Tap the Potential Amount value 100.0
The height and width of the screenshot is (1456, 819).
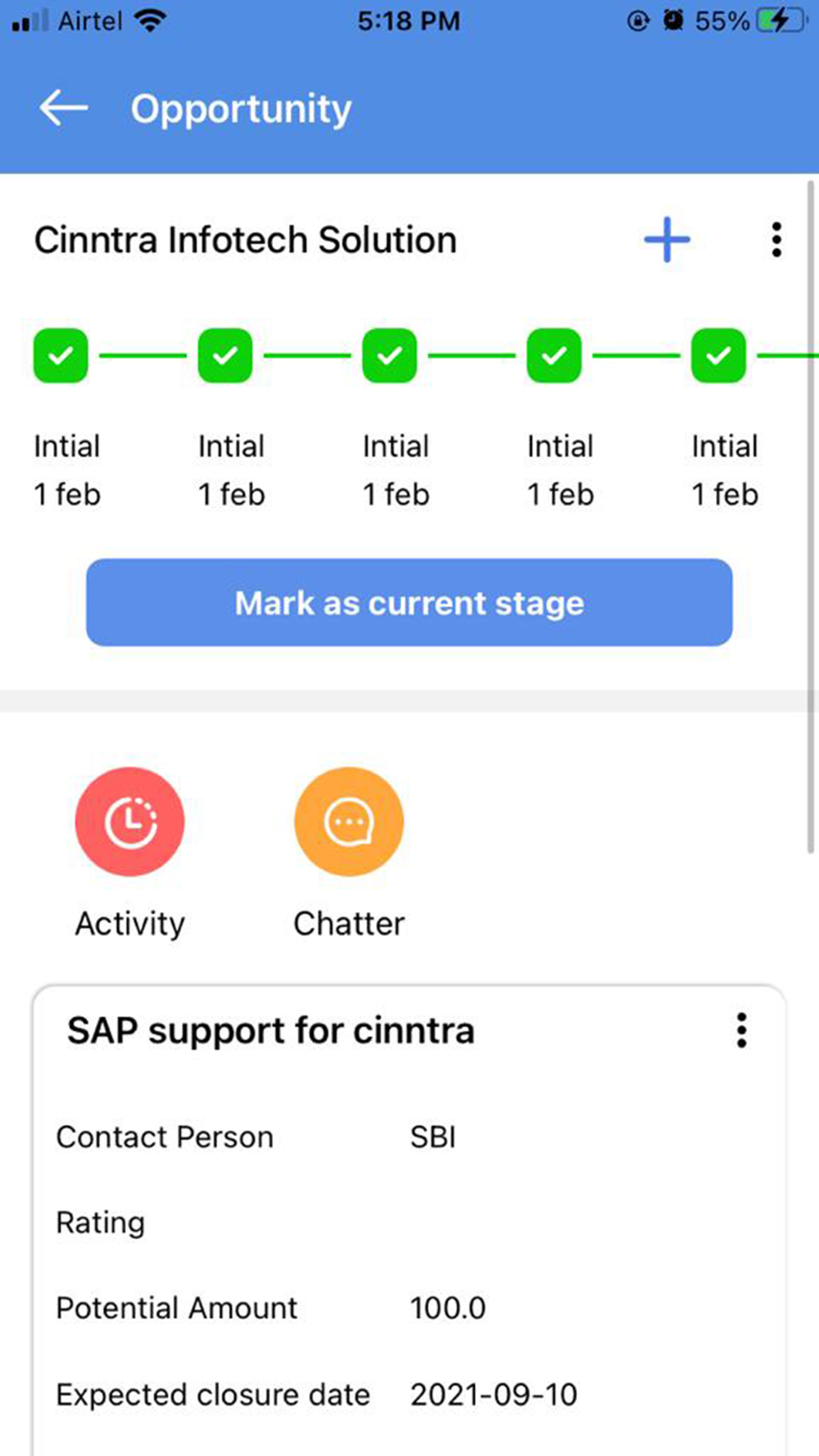448,1308
